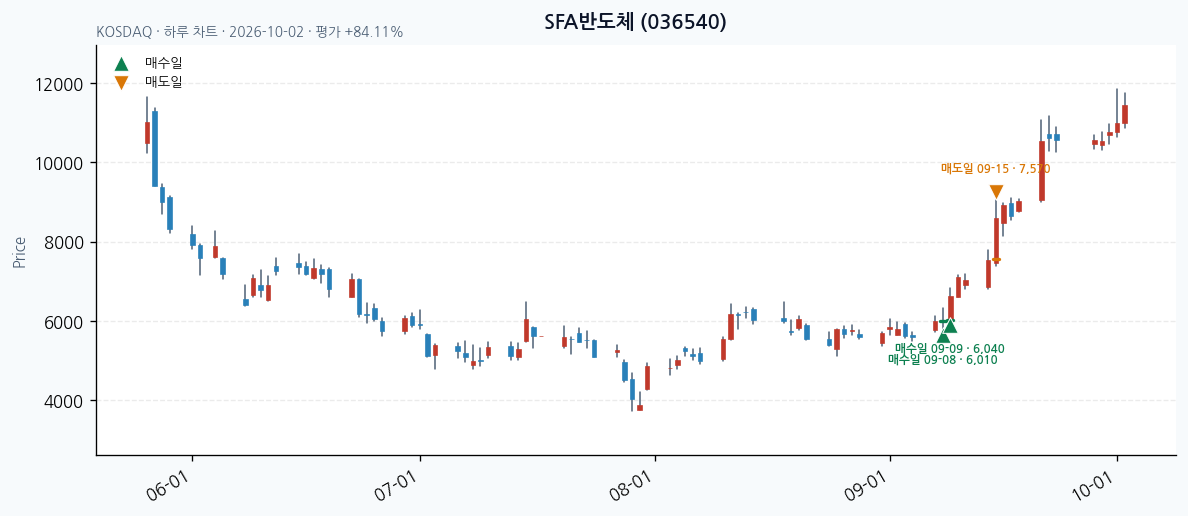Click the last red candle at the chart's right end
1188x516 pixels.
click(1125, 114)
